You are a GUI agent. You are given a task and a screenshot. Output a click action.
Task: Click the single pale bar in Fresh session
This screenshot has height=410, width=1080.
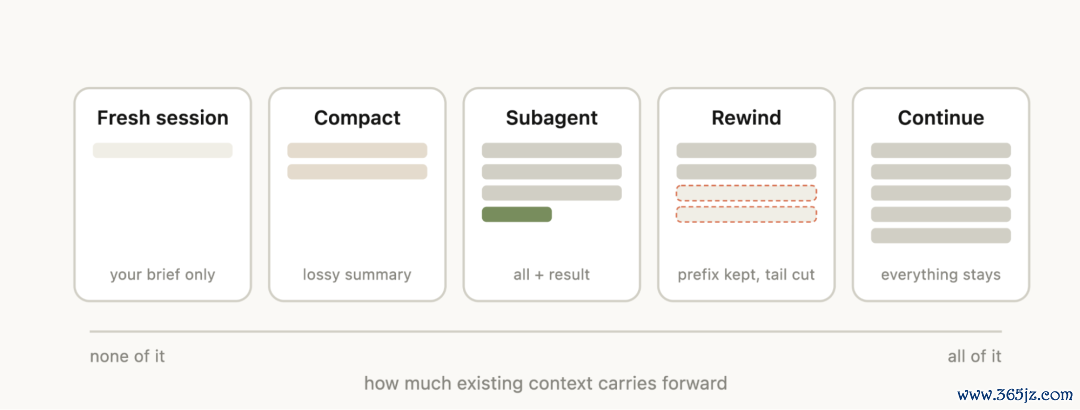[x=163, y=150]
